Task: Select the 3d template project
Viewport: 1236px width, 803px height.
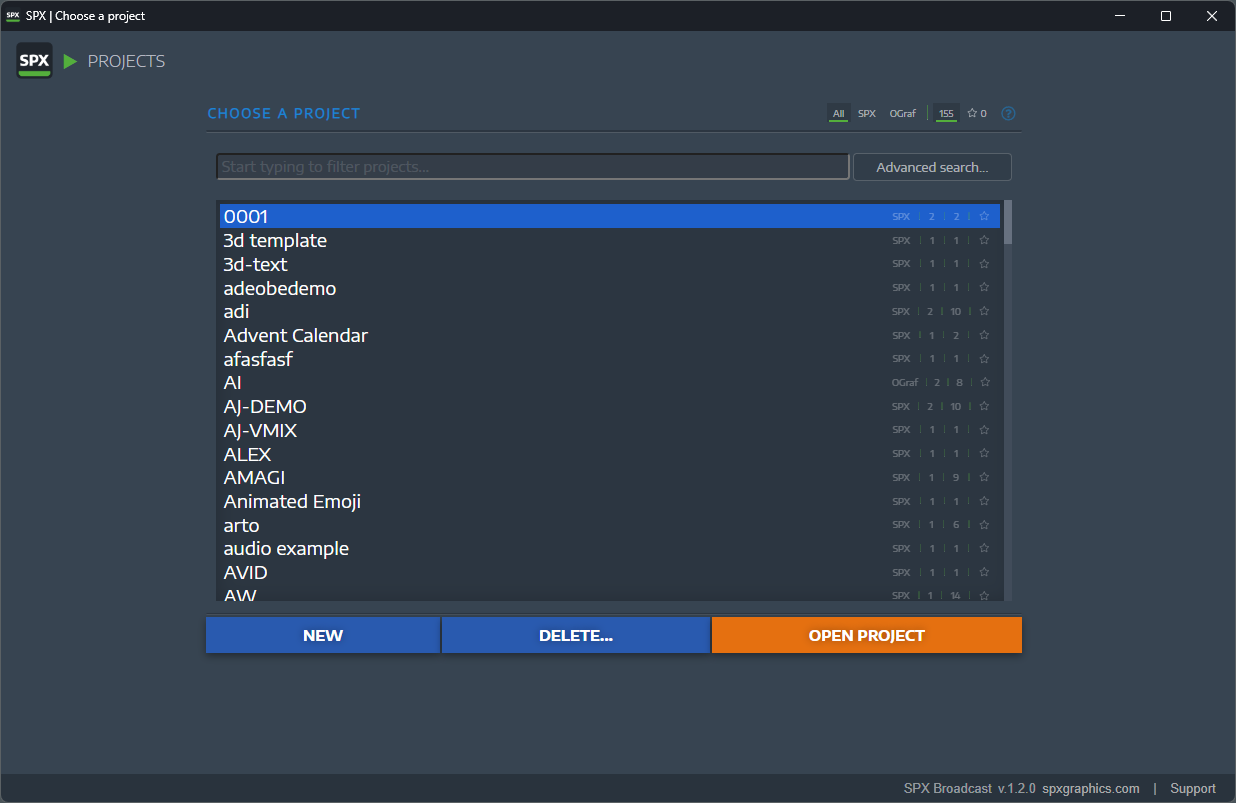Action: (610, 240)
